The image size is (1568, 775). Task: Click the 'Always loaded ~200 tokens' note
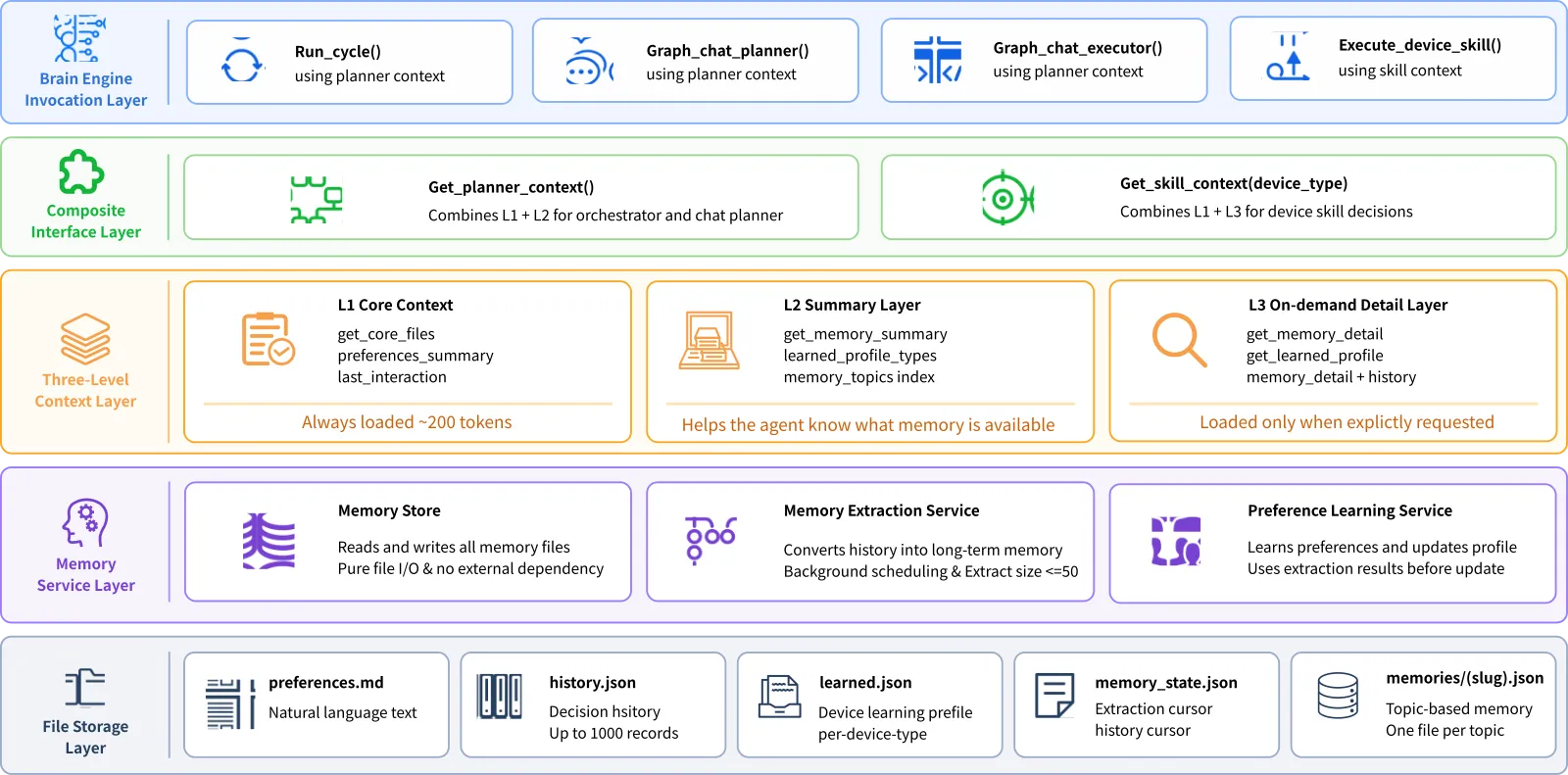click(407, 422)
